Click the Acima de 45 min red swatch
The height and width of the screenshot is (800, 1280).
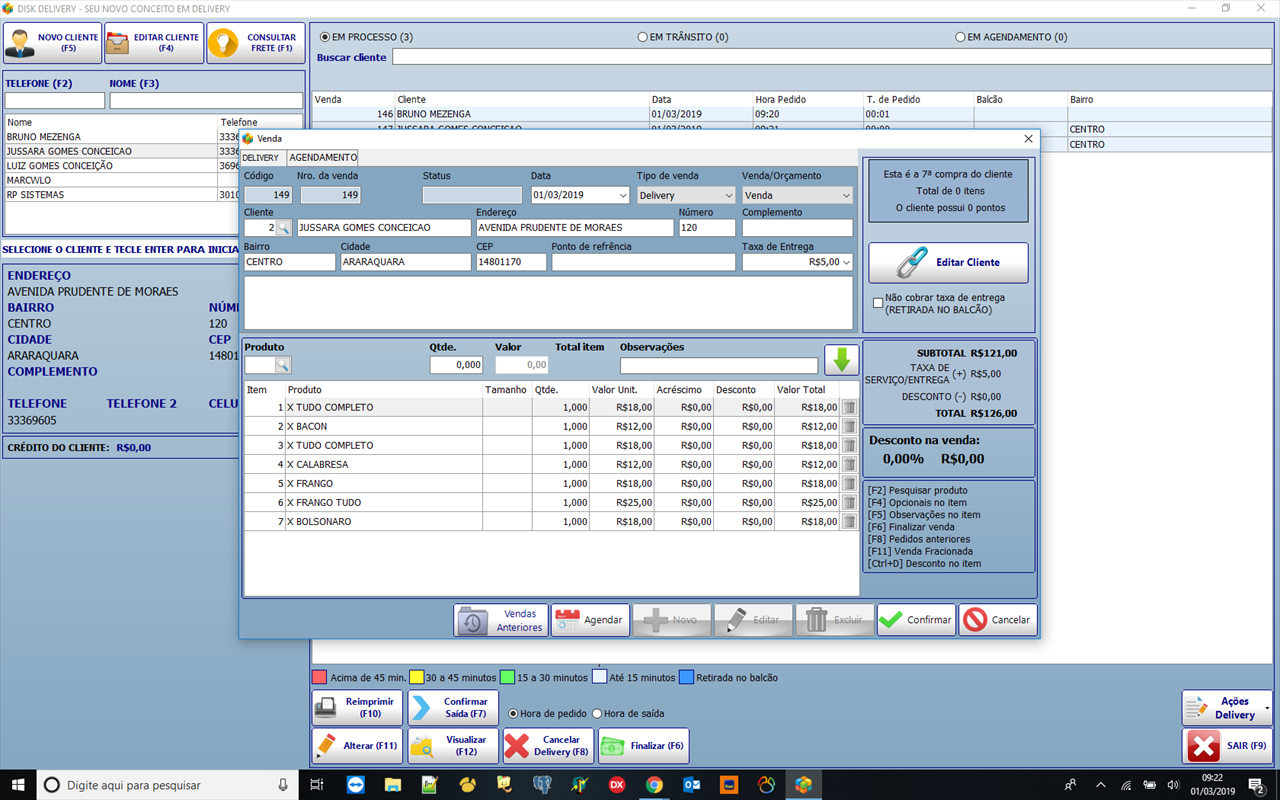319,677
